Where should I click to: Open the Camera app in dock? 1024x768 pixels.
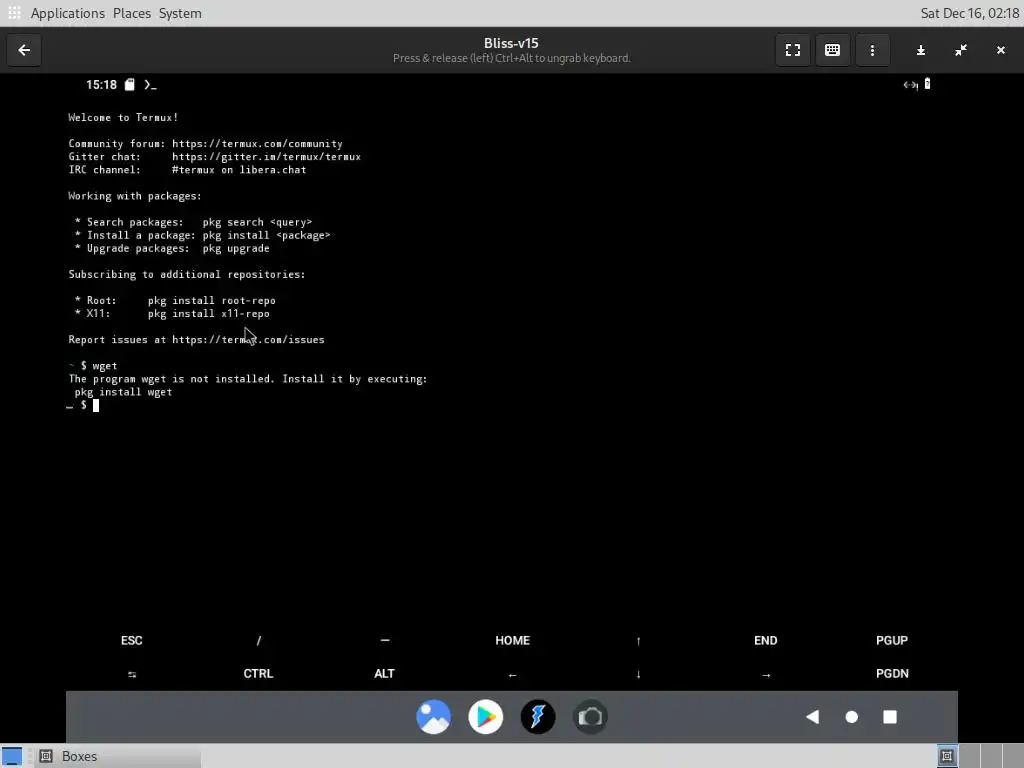click(x=590, y=717)
